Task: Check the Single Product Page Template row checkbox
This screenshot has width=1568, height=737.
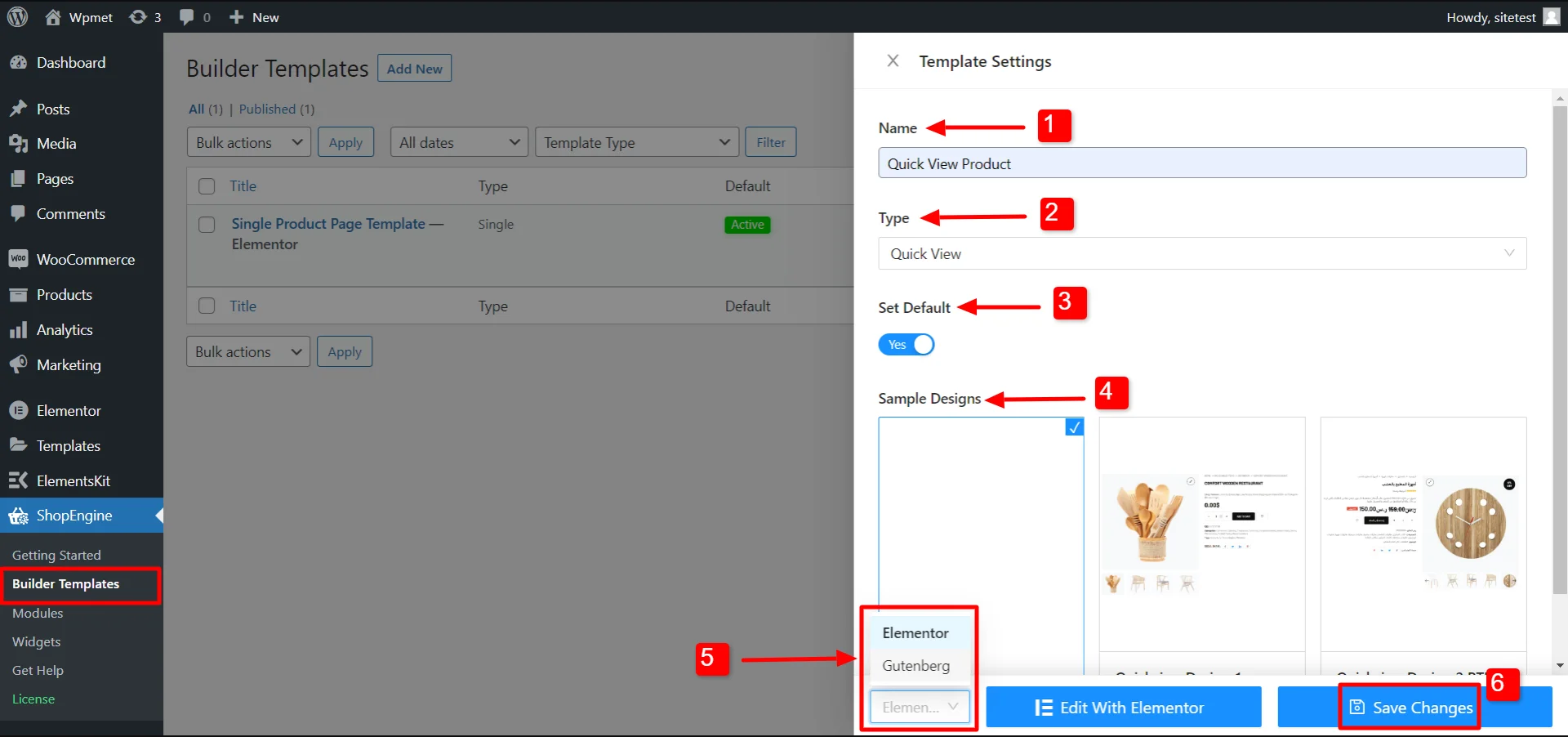Action: point(207,225)
